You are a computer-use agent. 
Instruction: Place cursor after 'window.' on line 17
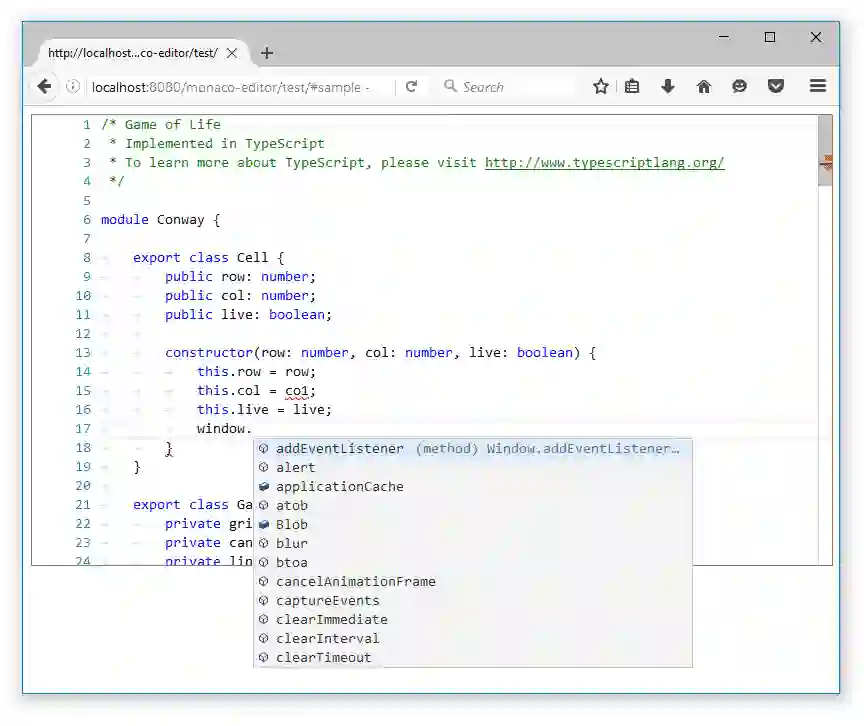[252, 429]
